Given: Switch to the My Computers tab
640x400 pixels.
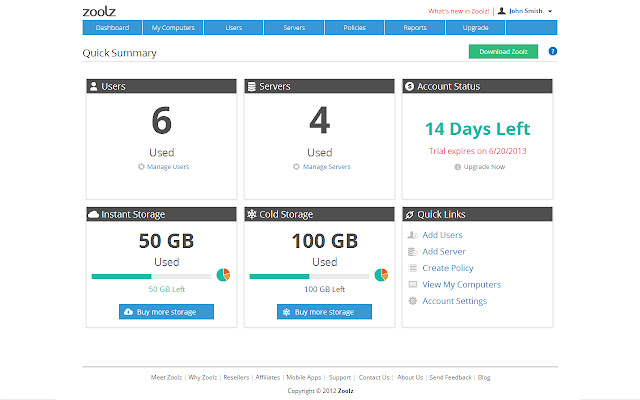Looking at the screenshot, I should [x=173, y=28].
